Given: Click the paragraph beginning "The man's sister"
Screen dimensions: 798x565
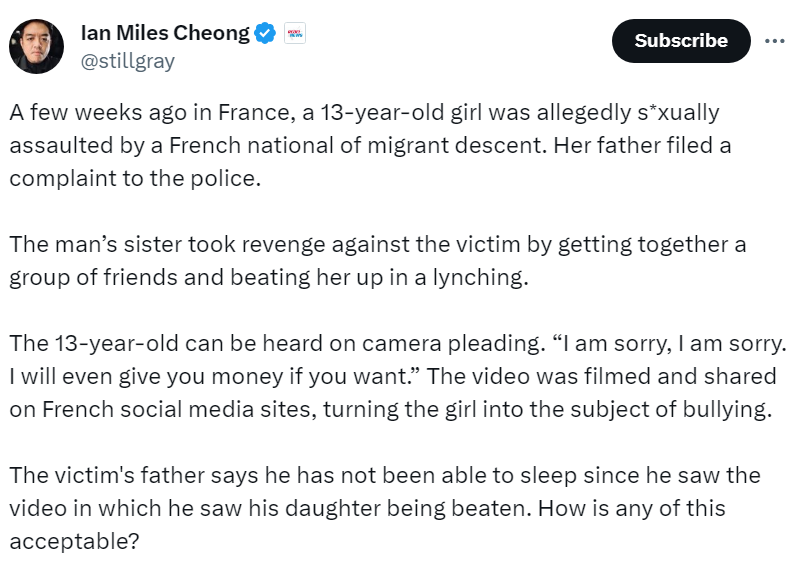Looking at the screenshot, I should [378, 260].
